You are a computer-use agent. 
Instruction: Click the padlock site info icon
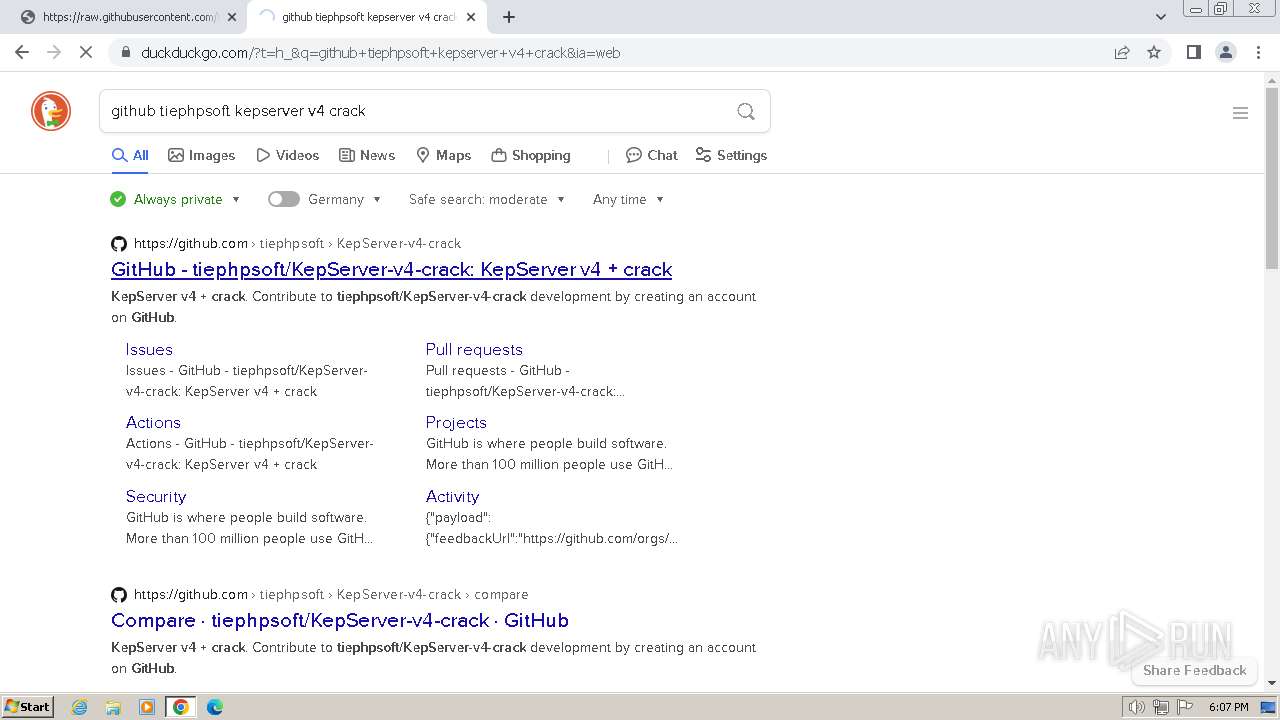pyautogui.click(x=125, y=52)
